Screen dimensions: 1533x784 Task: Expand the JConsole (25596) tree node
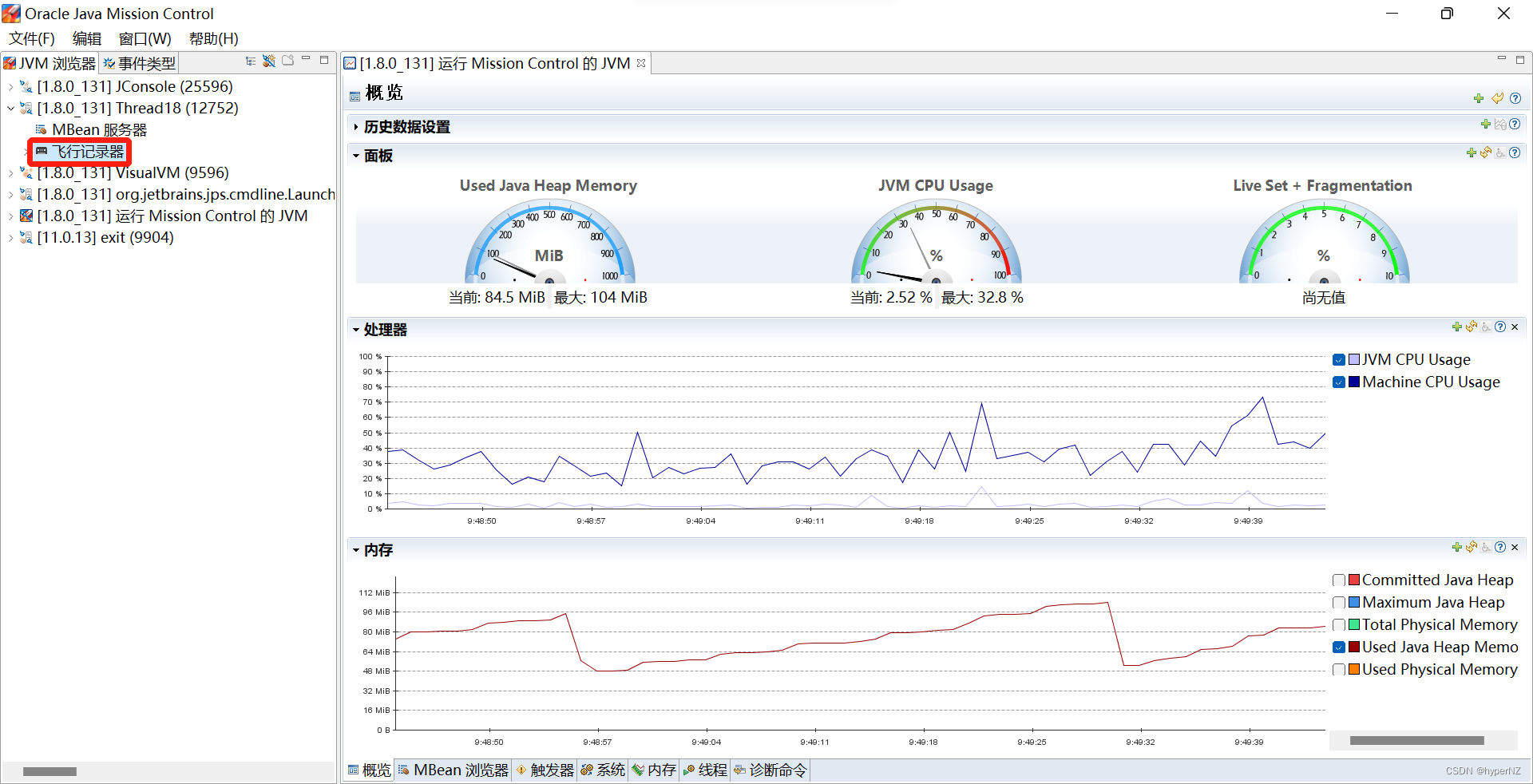[10, 86]
